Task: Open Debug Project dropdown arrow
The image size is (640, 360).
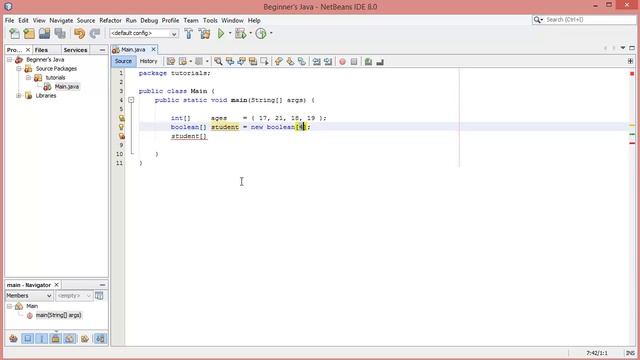Action: [250, 33]
